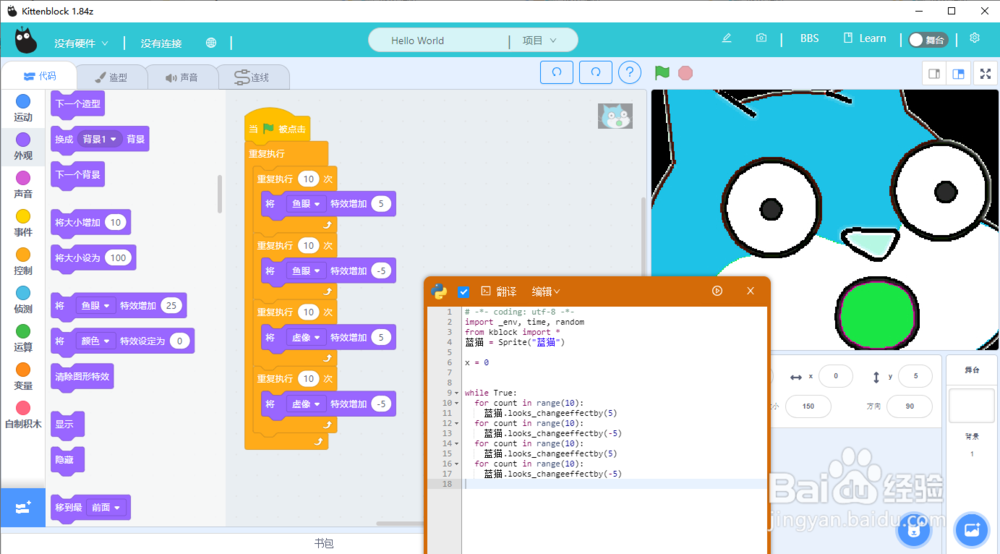Click 没有连接 connection button
The width and height of the screenshot is (1000, 554).
click(161, 43)
